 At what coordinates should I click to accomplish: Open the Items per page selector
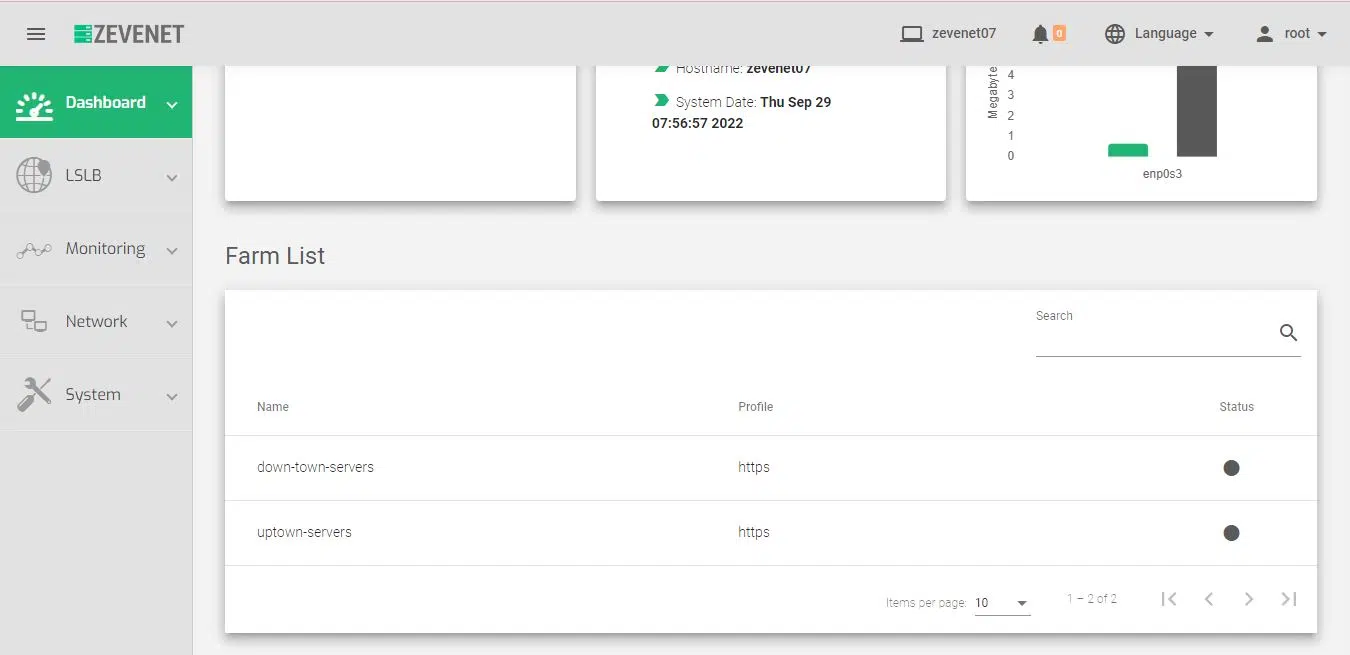(x=1001, y=602)
